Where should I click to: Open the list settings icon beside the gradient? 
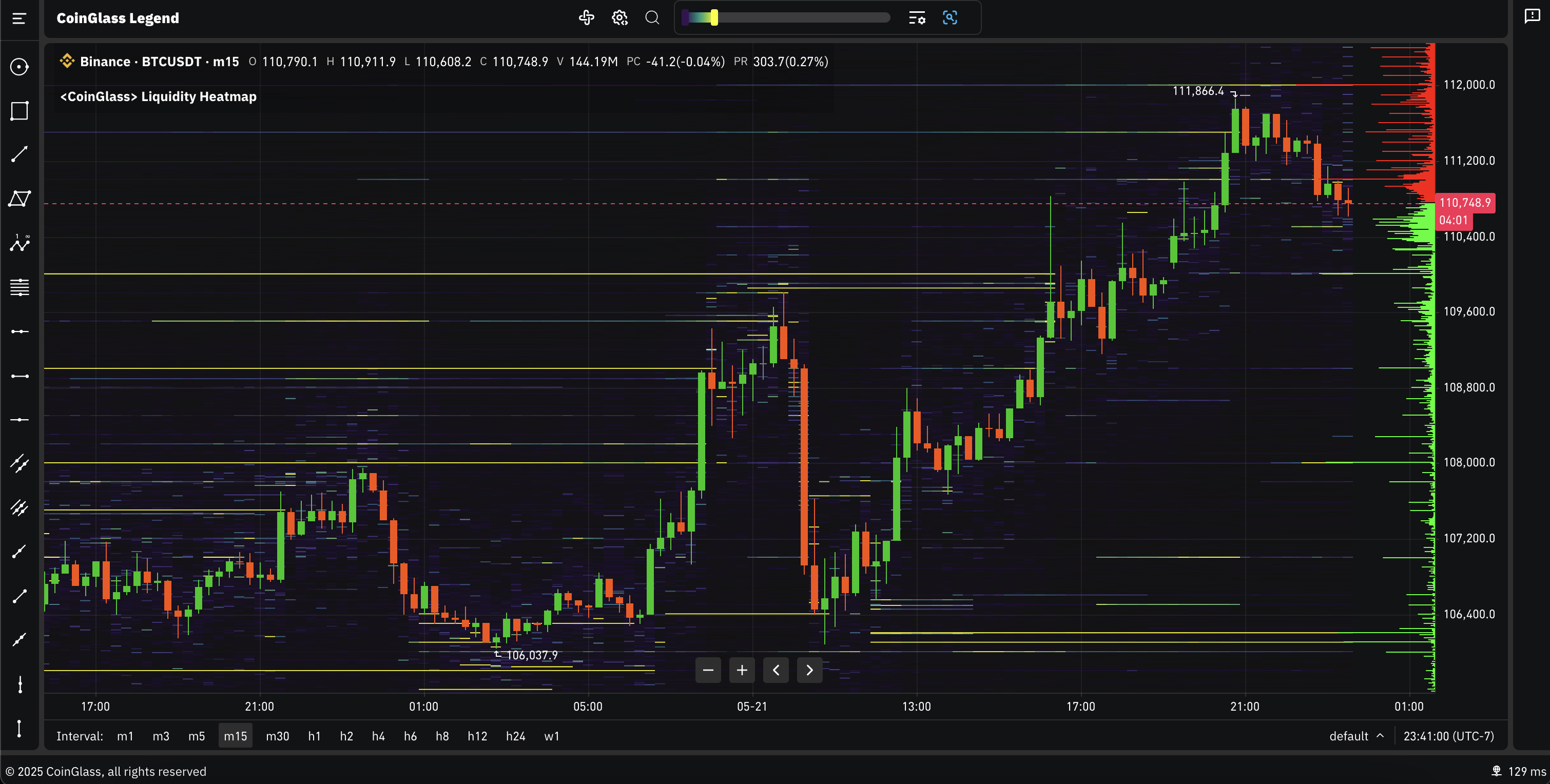[917, 17]
